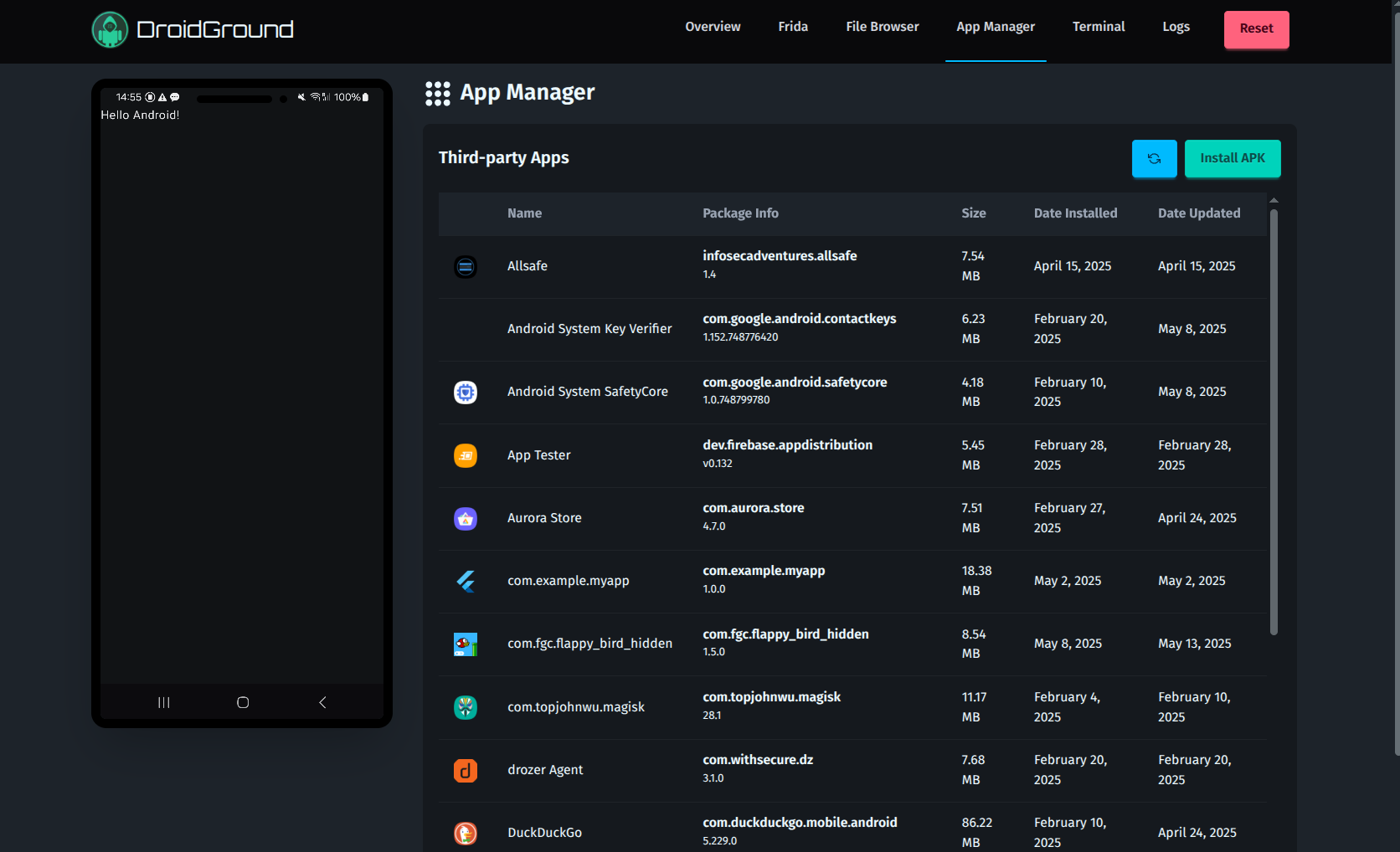This screenshot has height=852, width=1400.
Task: Click the com.google.android.contactkeys package text
Action: [800, 319]
